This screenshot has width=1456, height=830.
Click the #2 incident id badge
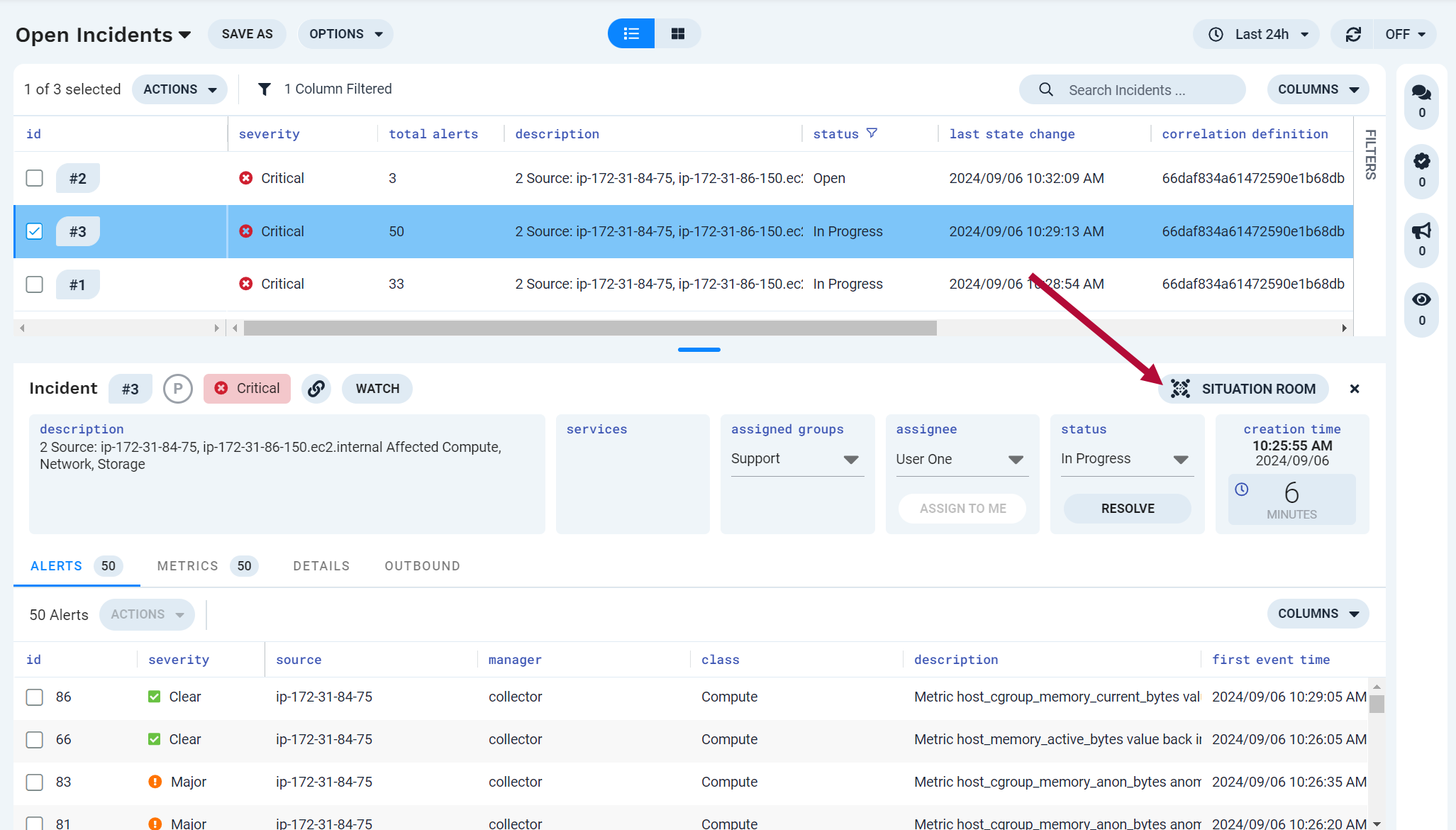(78, 178)
